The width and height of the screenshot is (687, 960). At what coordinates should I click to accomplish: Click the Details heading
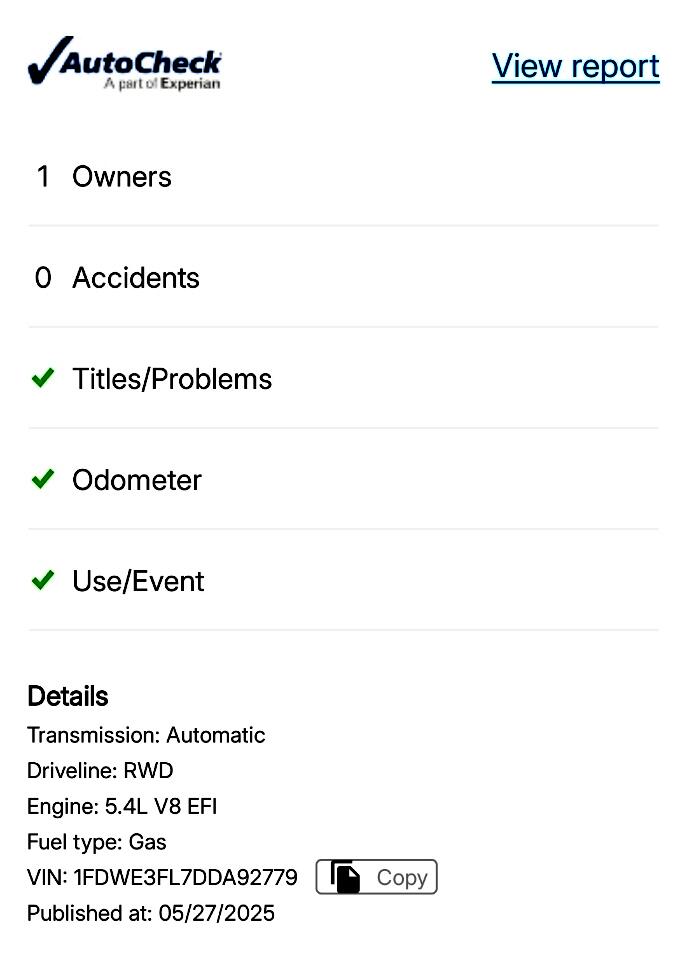[68, 697]
